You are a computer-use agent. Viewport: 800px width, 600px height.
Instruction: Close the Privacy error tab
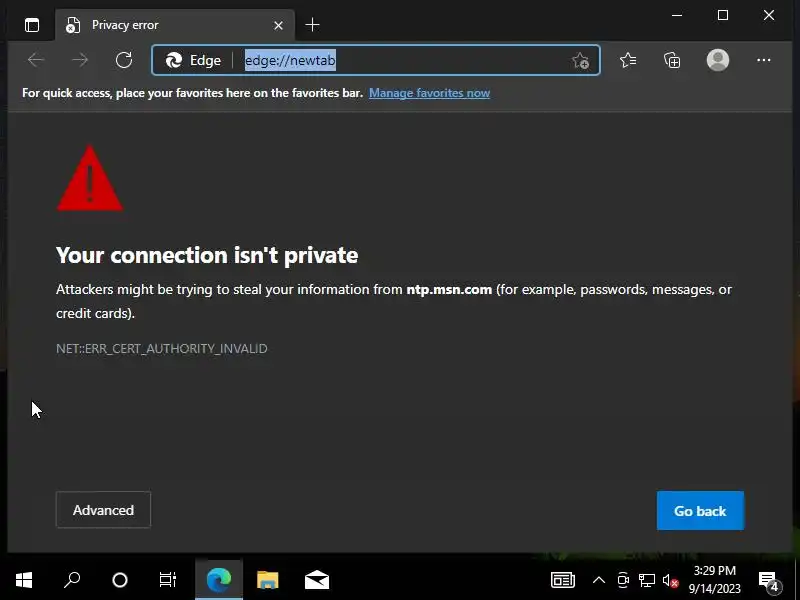tap(278, 25)
